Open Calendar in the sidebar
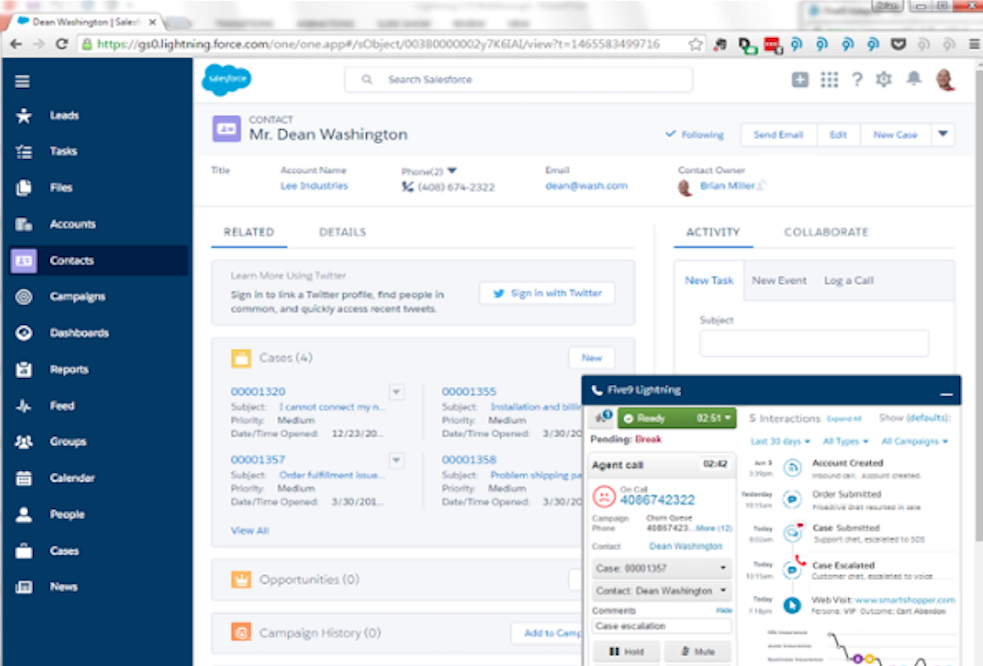 [72, 478]
